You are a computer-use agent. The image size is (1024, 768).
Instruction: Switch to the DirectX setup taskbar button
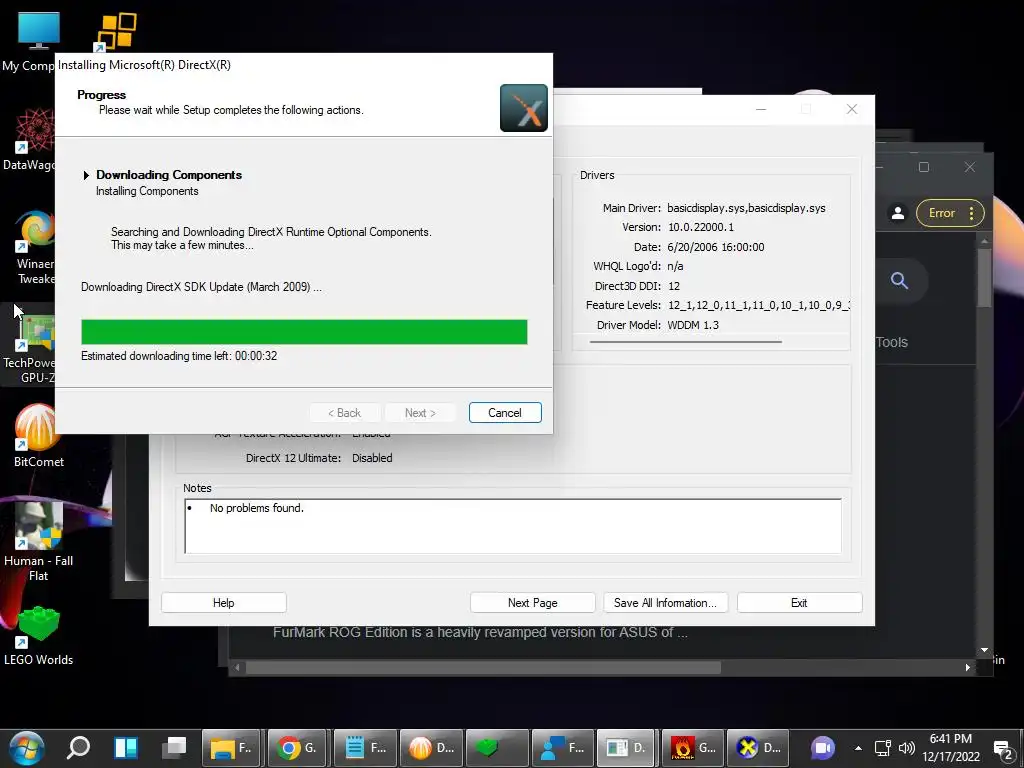(x=758, y=748)
